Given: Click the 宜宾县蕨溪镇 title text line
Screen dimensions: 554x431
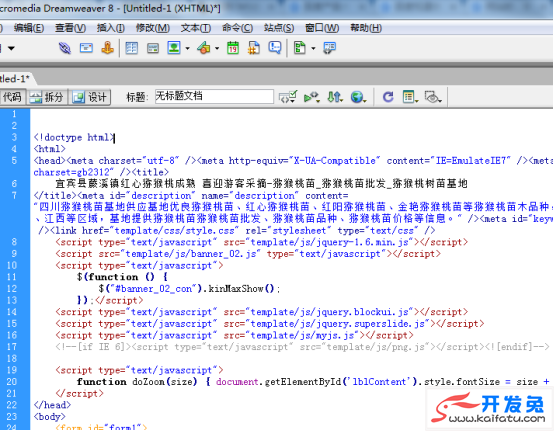Looking at the screenshot, I should [261, 184].
